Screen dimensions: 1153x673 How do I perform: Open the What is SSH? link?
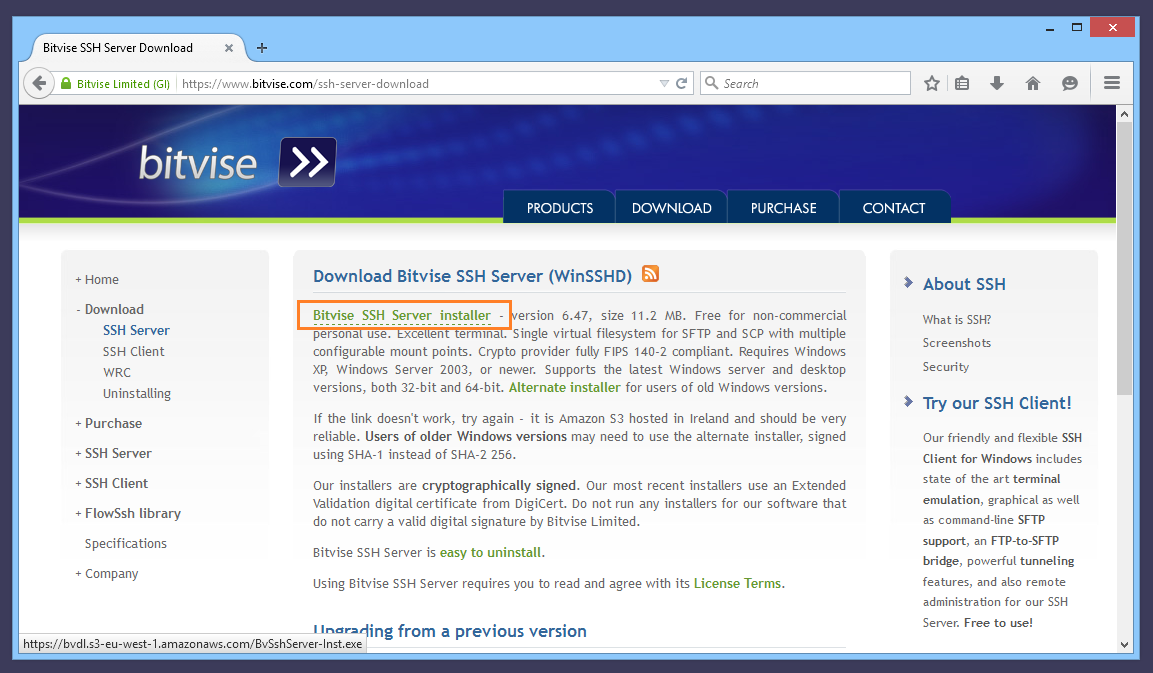point(957,320)
